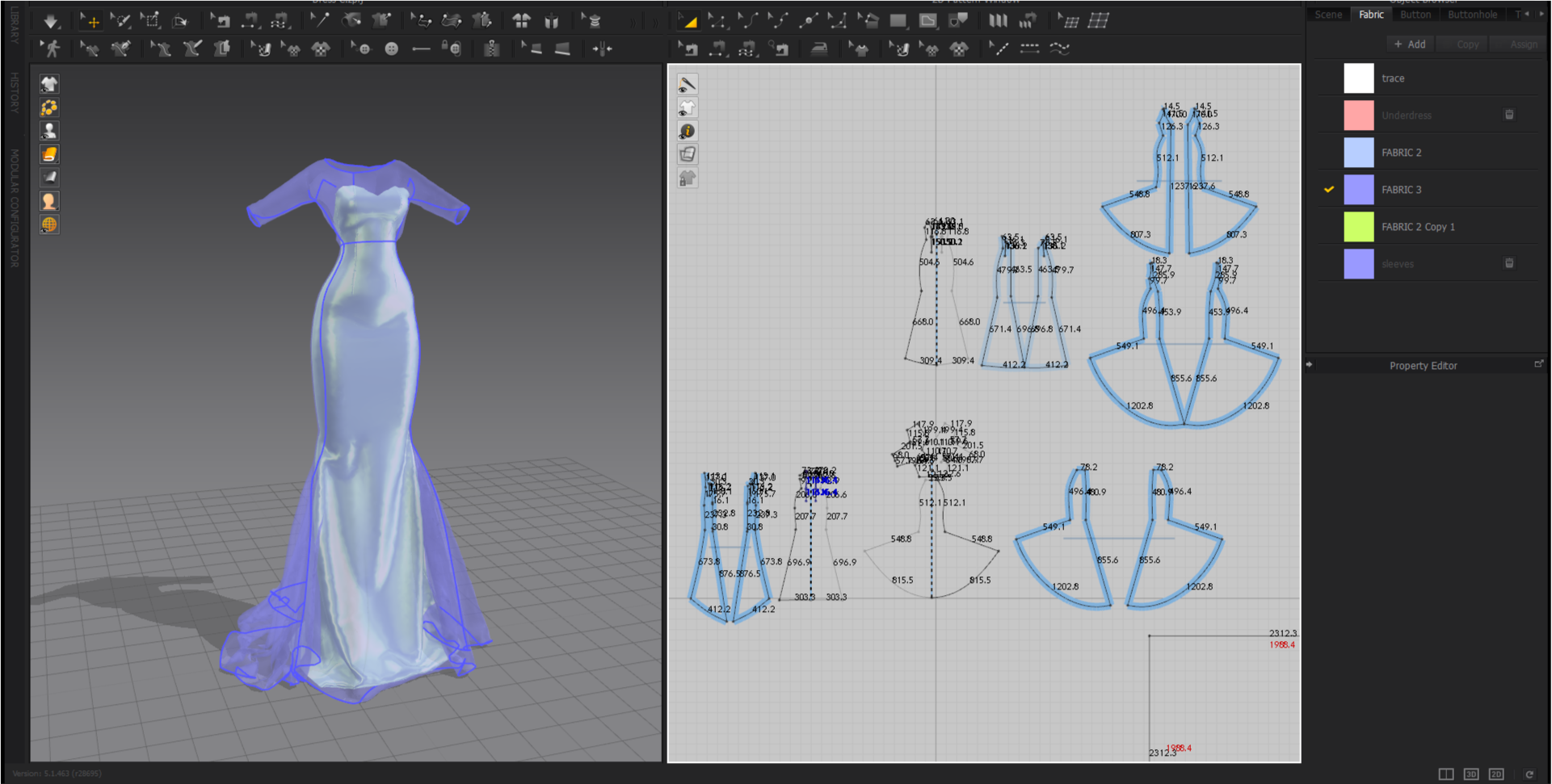Click the lock icon on sleeves row

click(x=1509, y=263)
